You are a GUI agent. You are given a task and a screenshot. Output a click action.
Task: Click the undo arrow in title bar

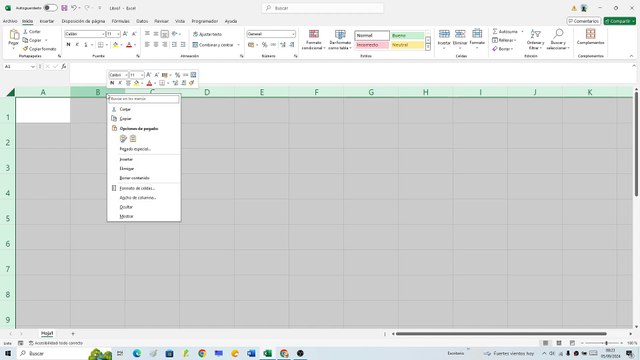point(73,8)
